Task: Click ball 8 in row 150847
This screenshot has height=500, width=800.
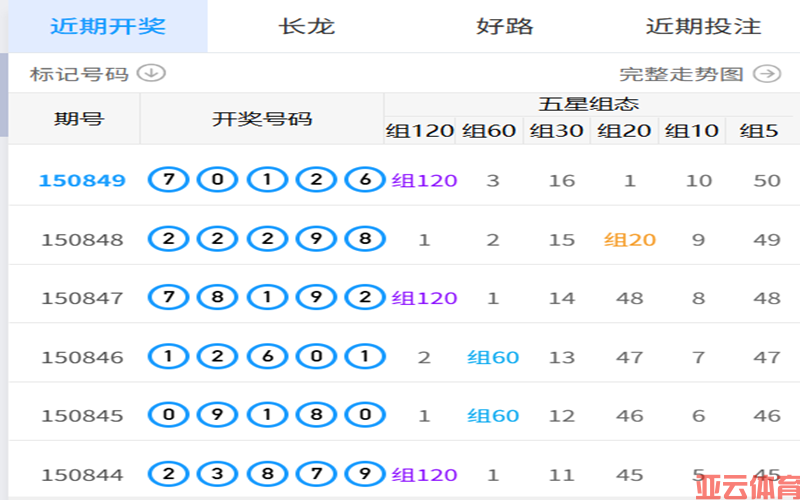Action: pos(218,297)
